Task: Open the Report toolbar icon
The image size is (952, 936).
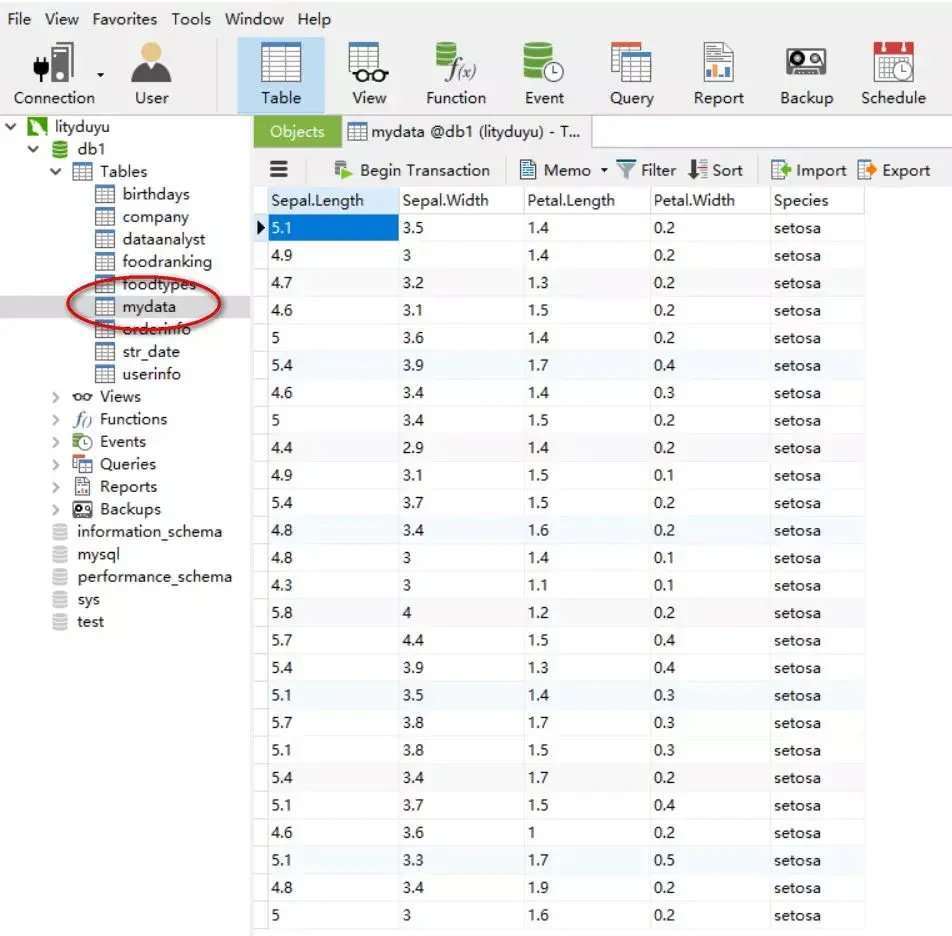Action: click(x=718, y=73)
